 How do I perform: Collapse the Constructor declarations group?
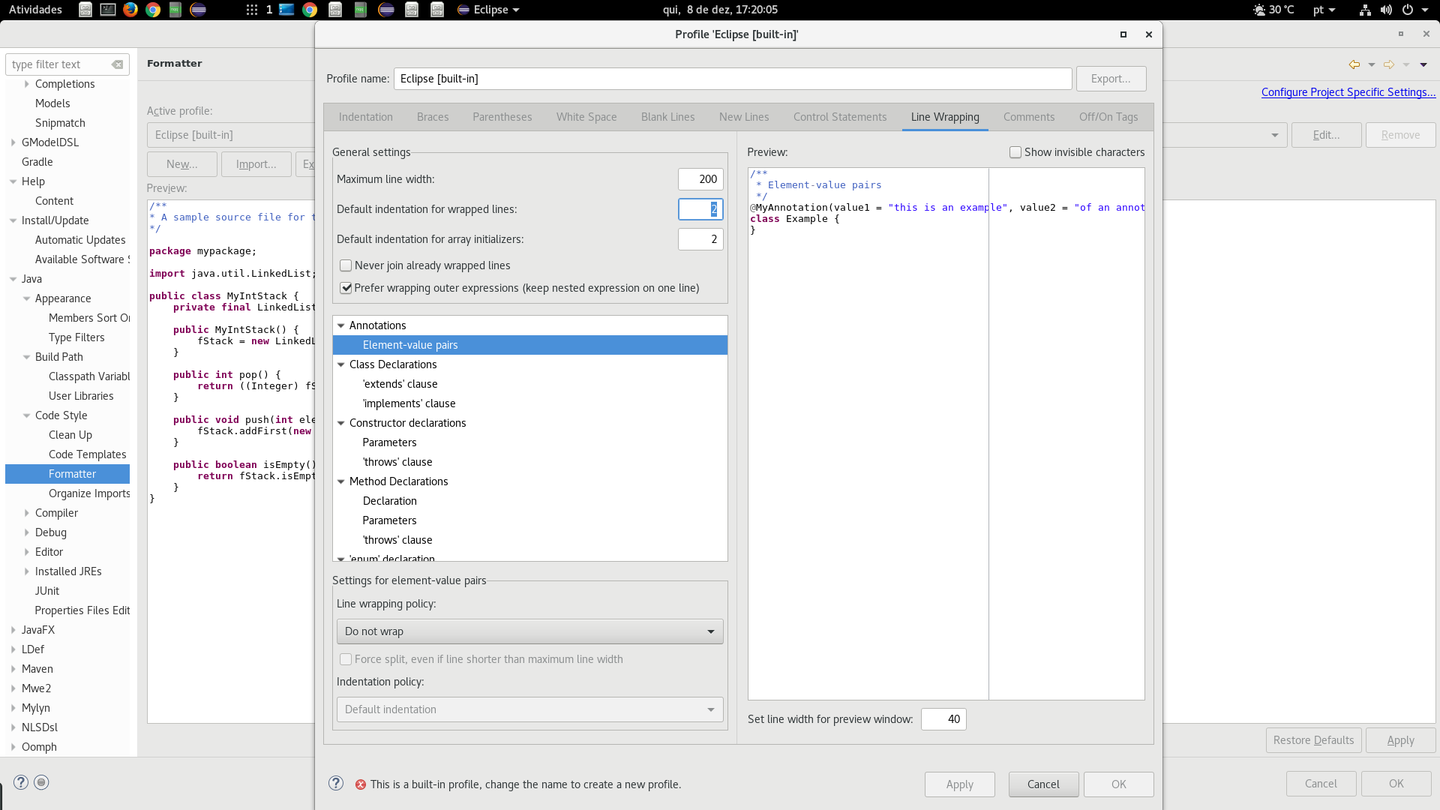point(341,423)
